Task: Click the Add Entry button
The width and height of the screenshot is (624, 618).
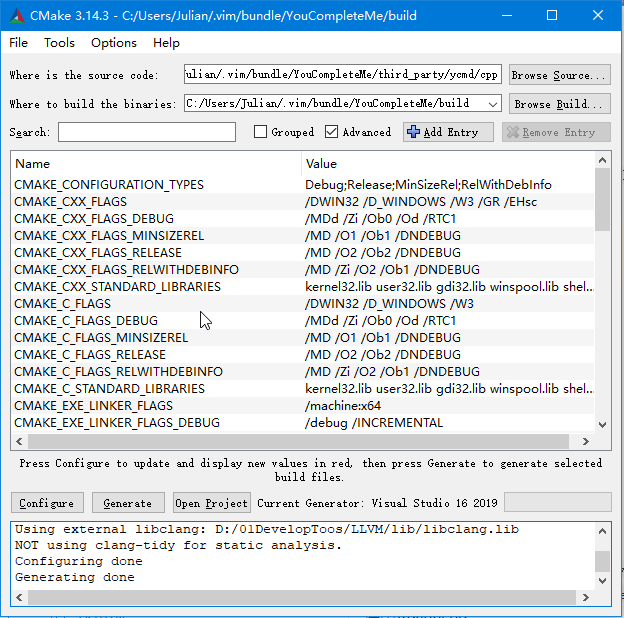Action: click(448, 132)
